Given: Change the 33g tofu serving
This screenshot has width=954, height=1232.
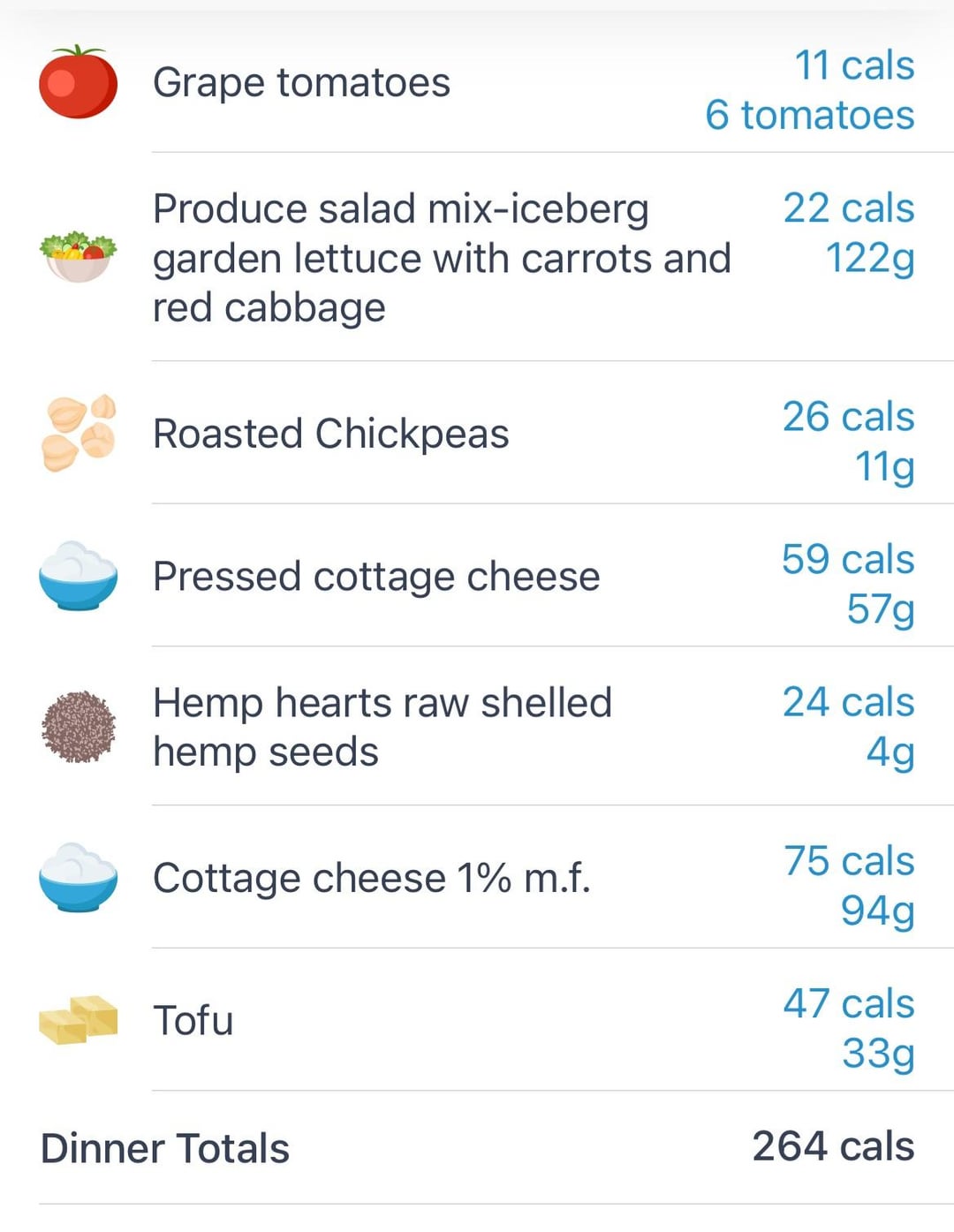Looking at the screenshot, I should click(878, 1054).
